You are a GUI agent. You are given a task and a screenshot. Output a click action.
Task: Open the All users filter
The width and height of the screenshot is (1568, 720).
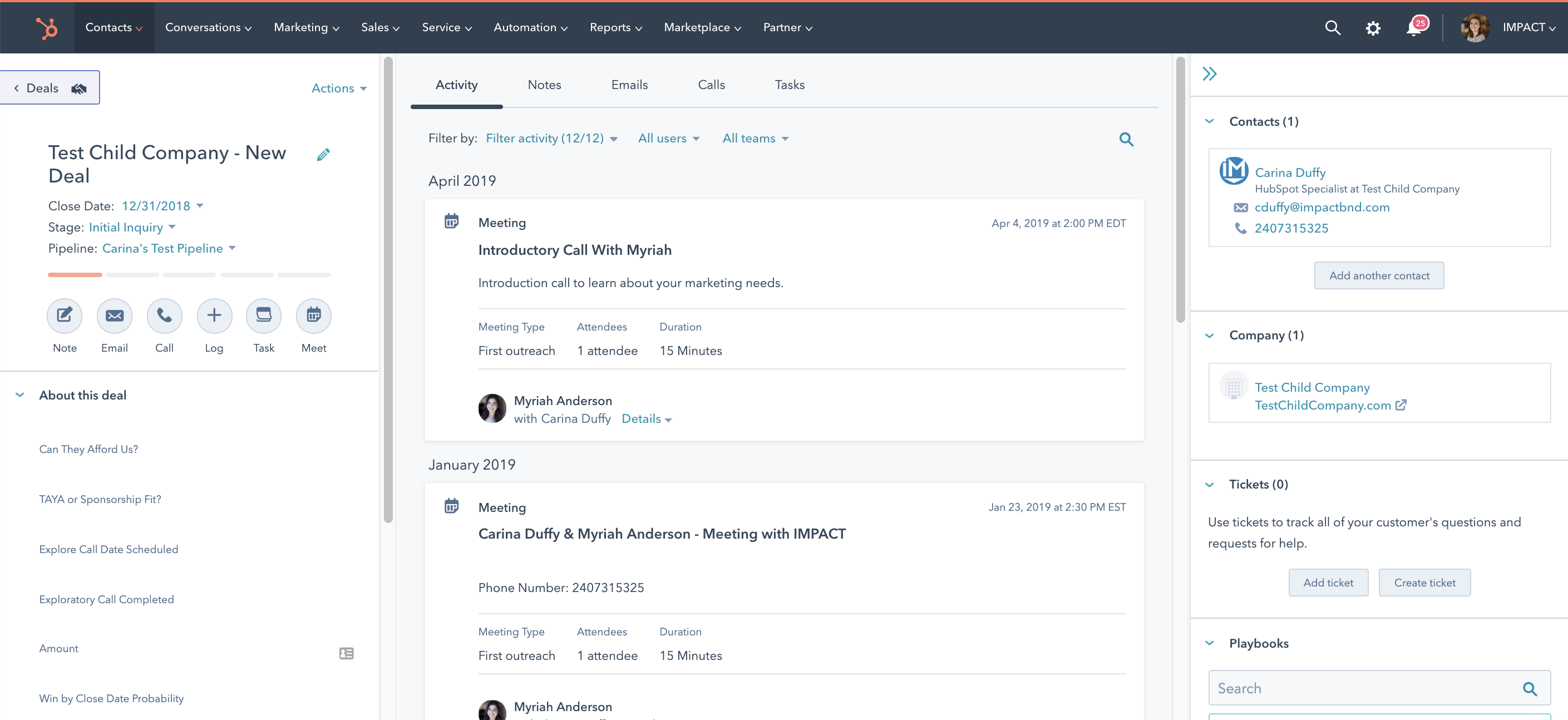pyautogui.click(x=668, y=139)
